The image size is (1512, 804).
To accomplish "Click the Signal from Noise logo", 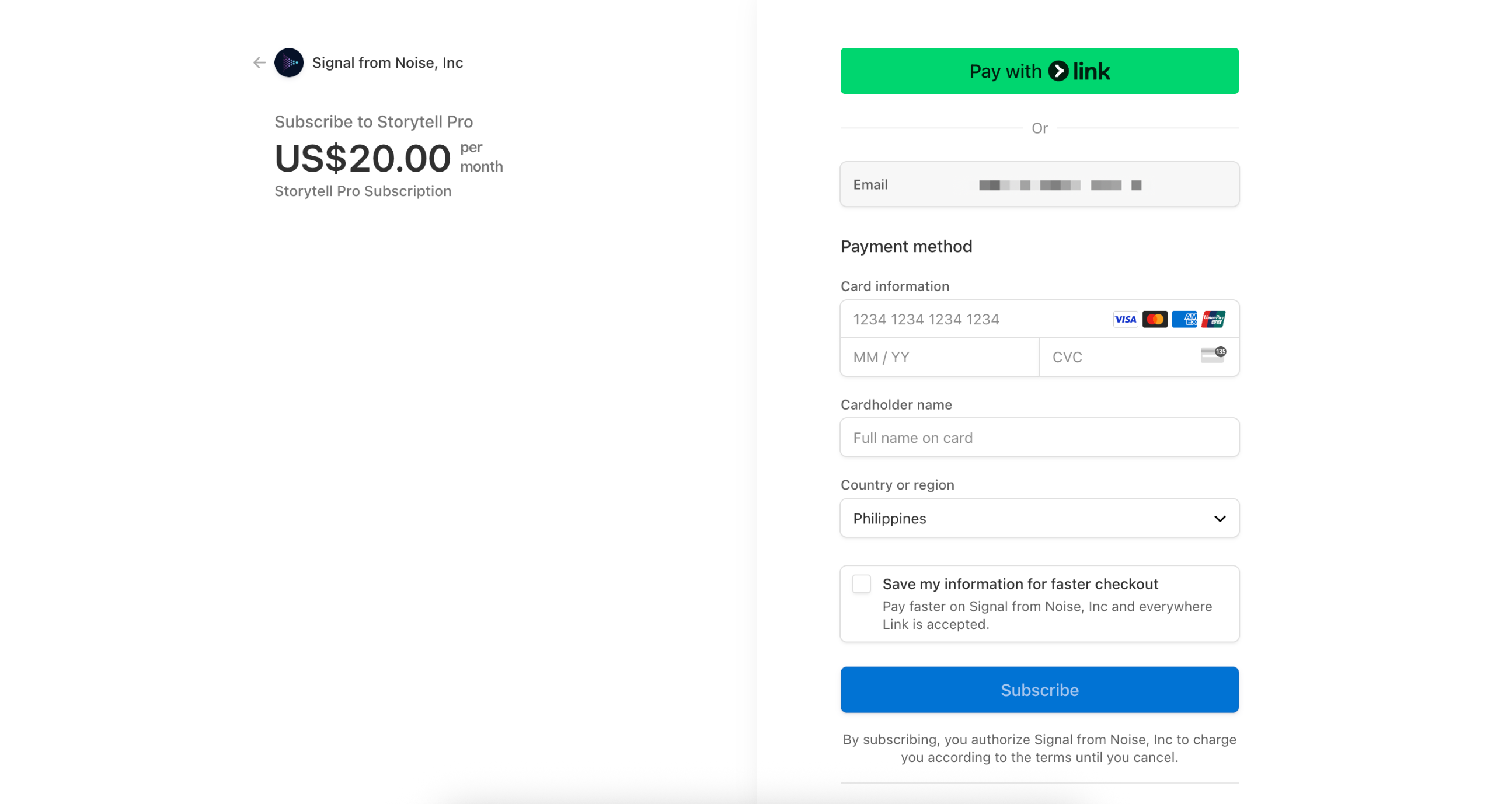I will (x=289, y=63).
